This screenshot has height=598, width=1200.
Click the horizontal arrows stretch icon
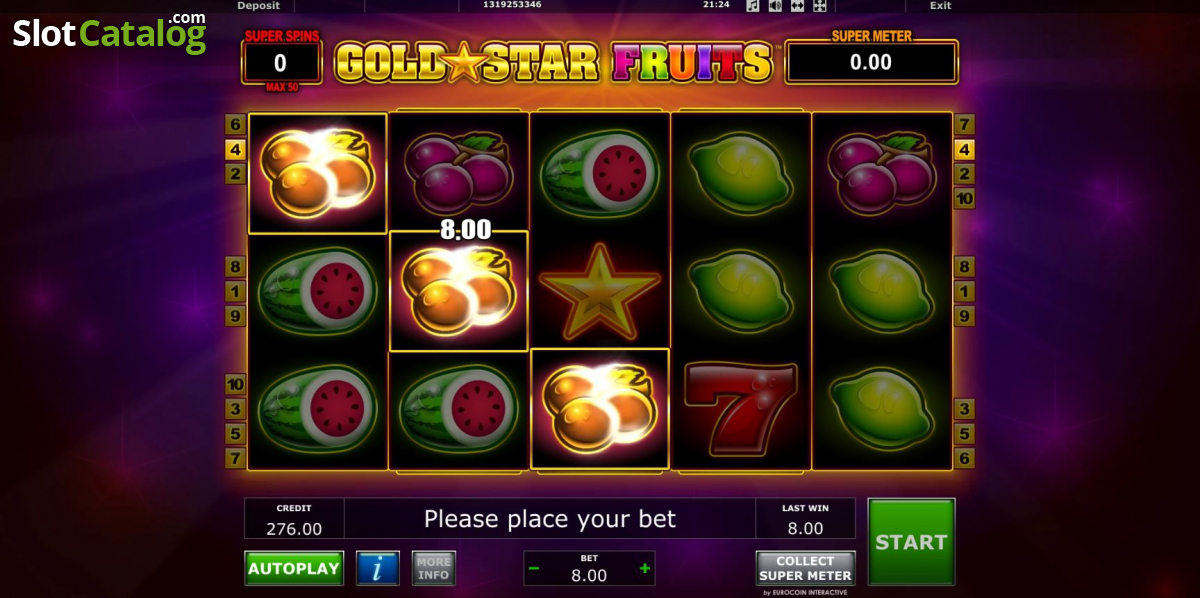(797, 6)
